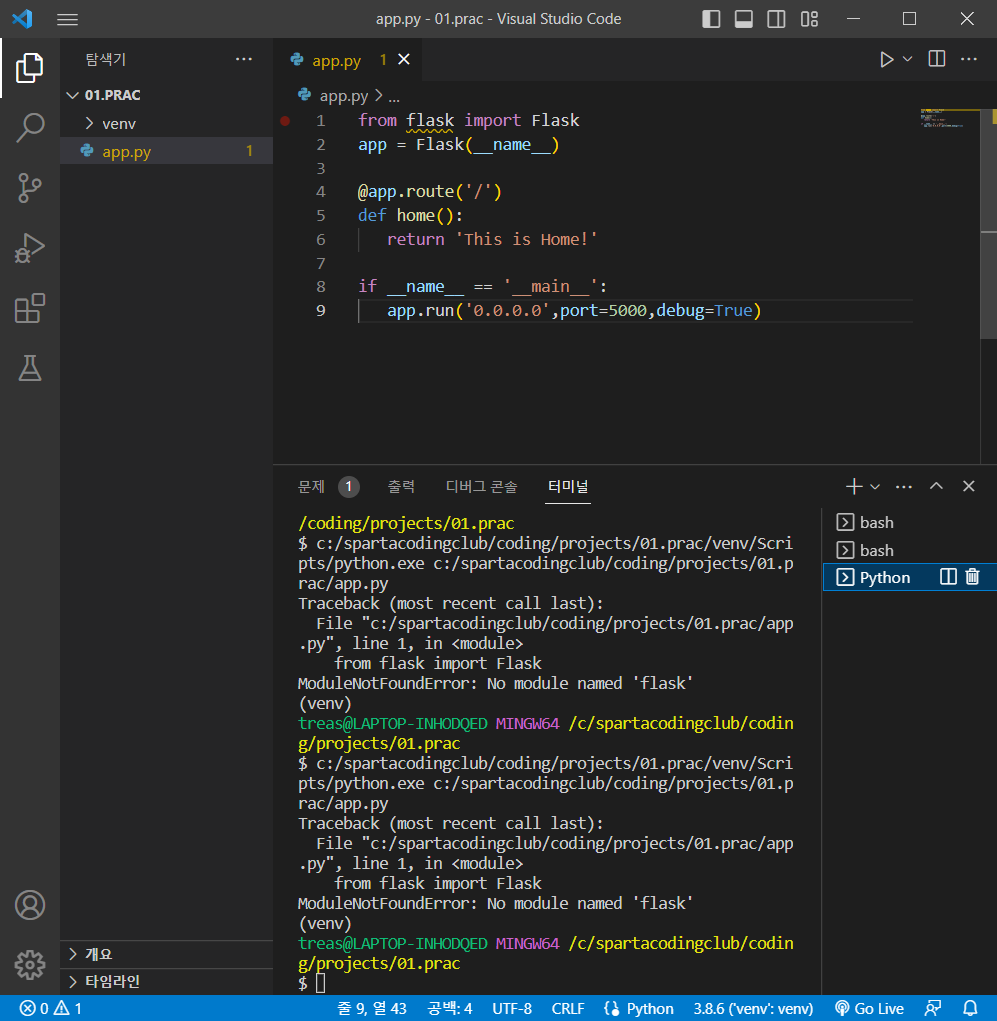Select interpreter 3.8.6 ('venv': venv)
Viewport: 997px width, 1021px height.
click(x=753, y=1008)
